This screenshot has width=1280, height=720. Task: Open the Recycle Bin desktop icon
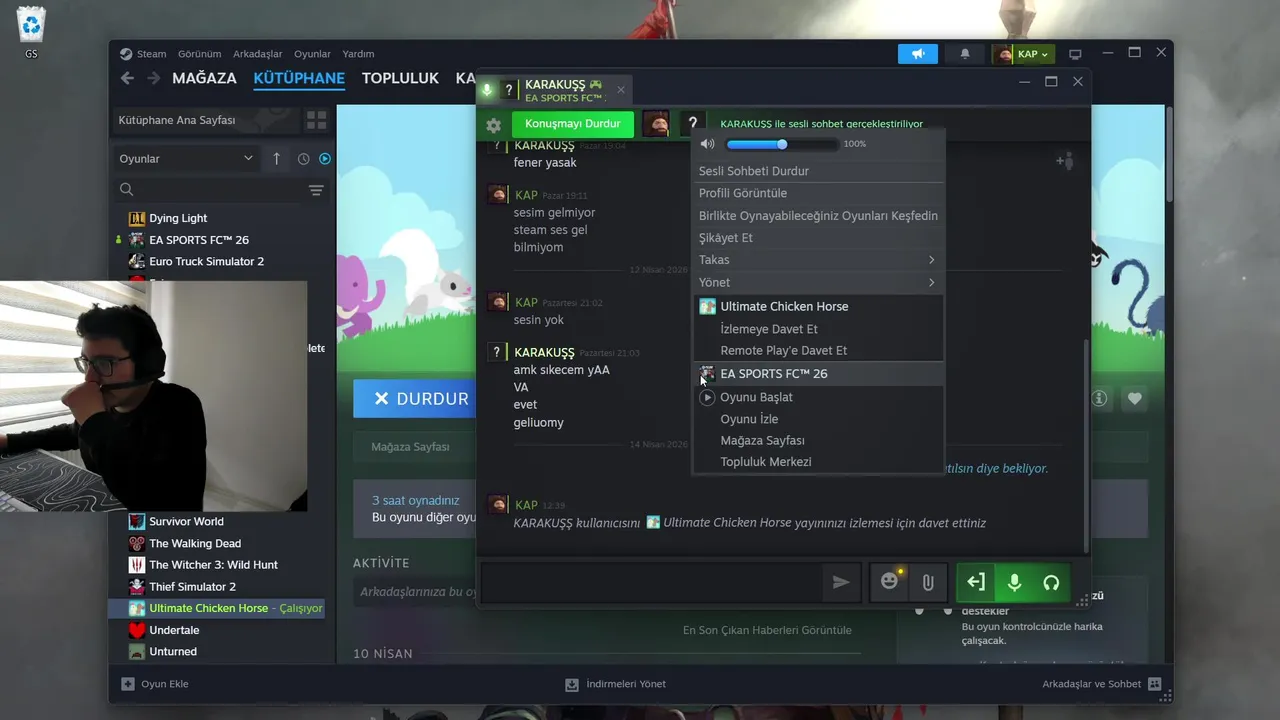point(31,26)
